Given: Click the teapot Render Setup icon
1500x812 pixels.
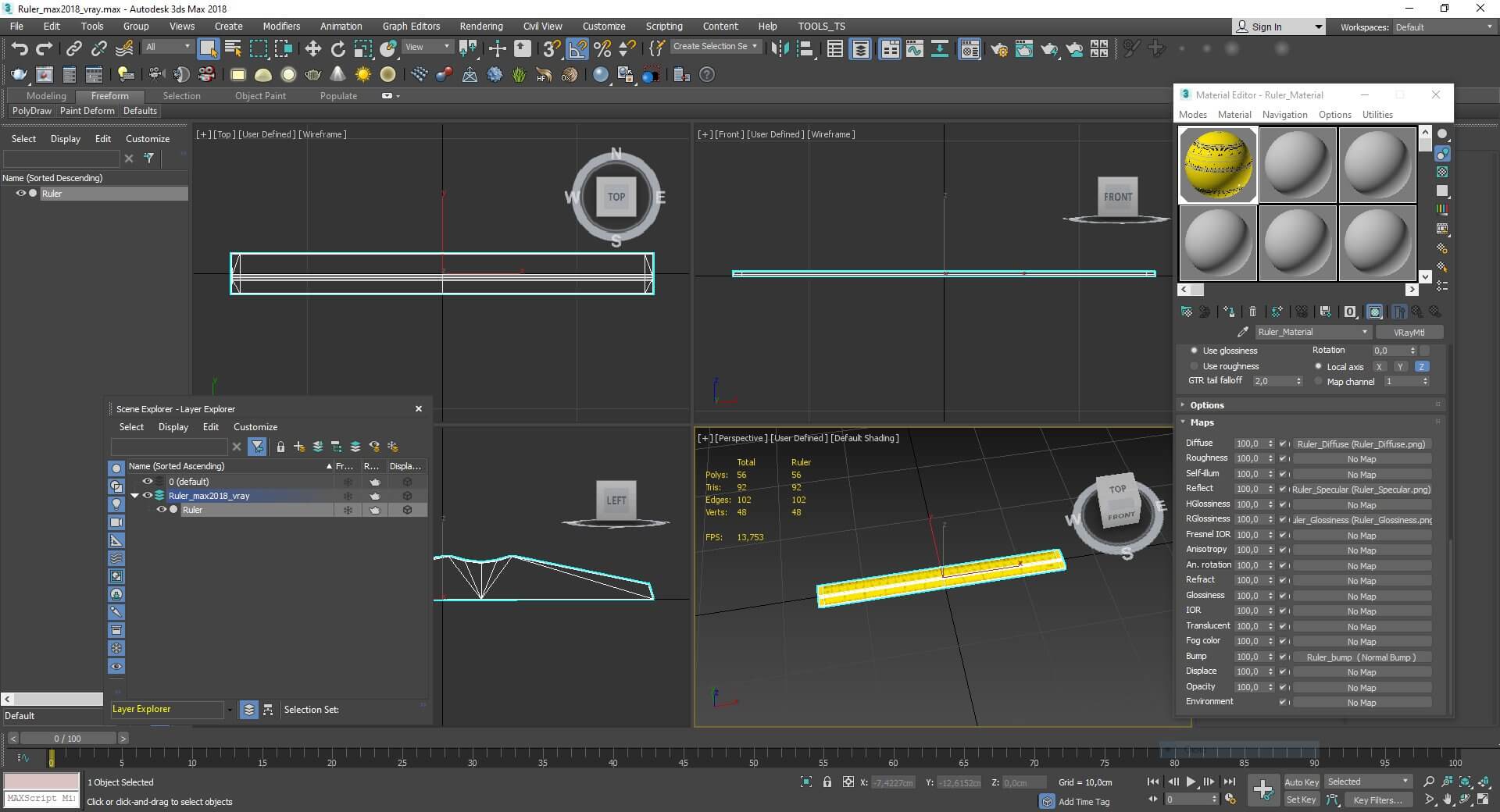Looking at the screenshot, I should click(998, 49).
